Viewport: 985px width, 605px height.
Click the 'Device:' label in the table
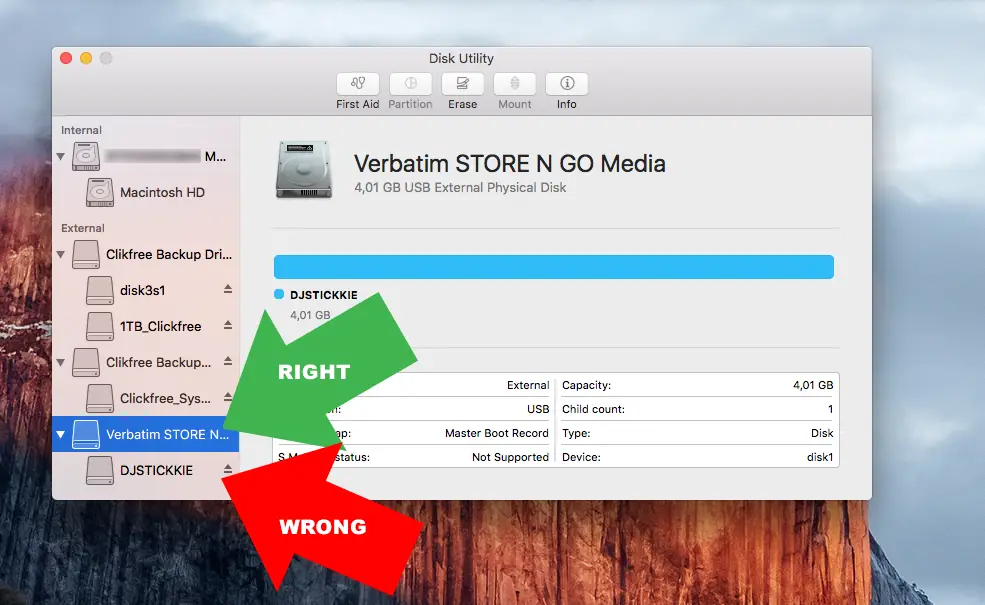581,457
